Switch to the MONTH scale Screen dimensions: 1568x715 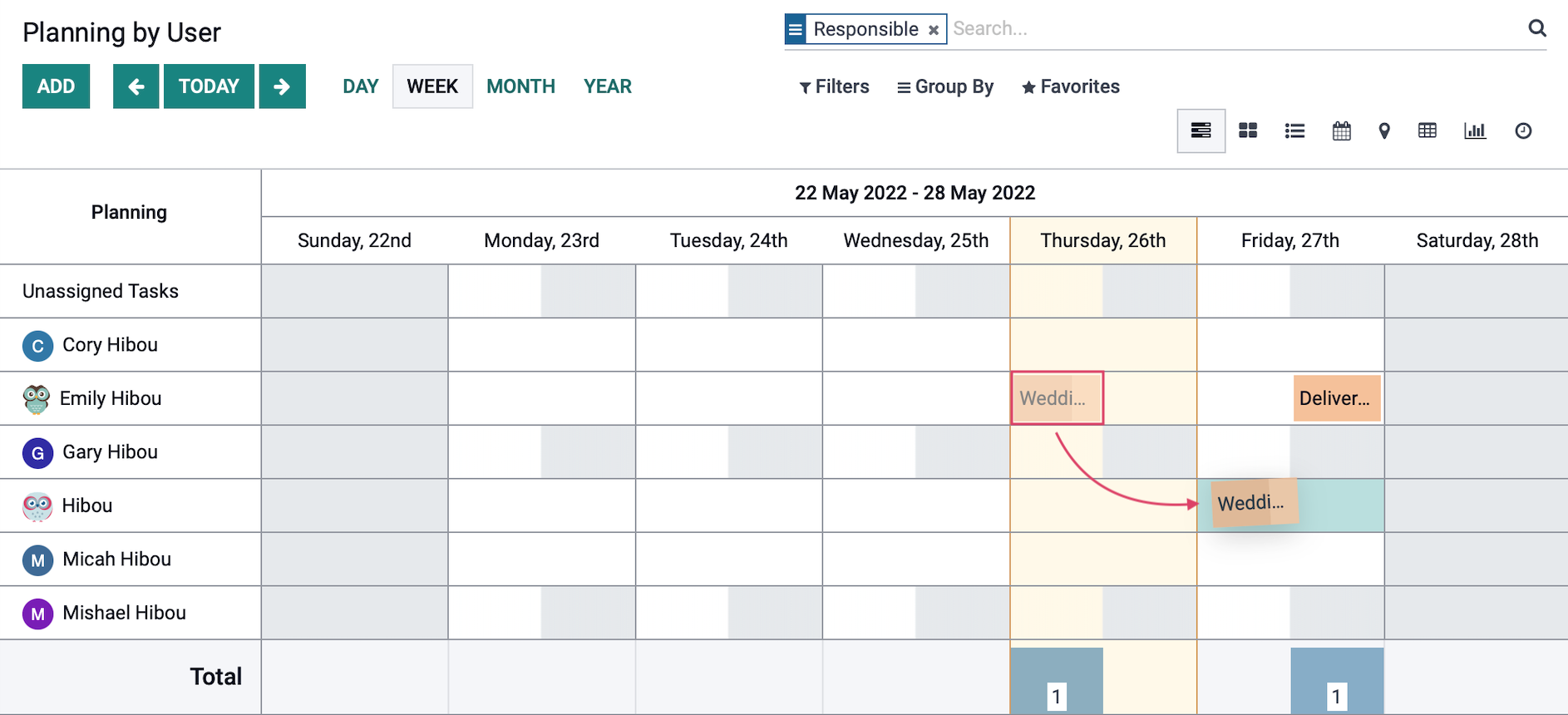520,86
